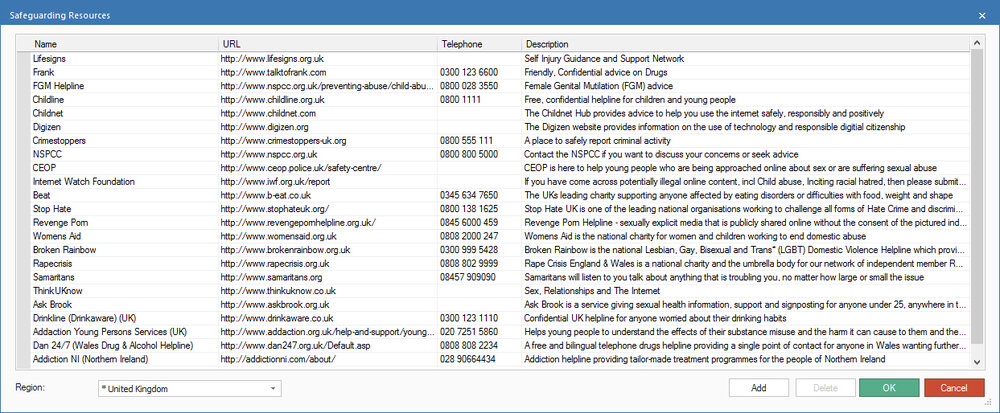
Task: Click the Description column header
Action: tap(745, 44)
